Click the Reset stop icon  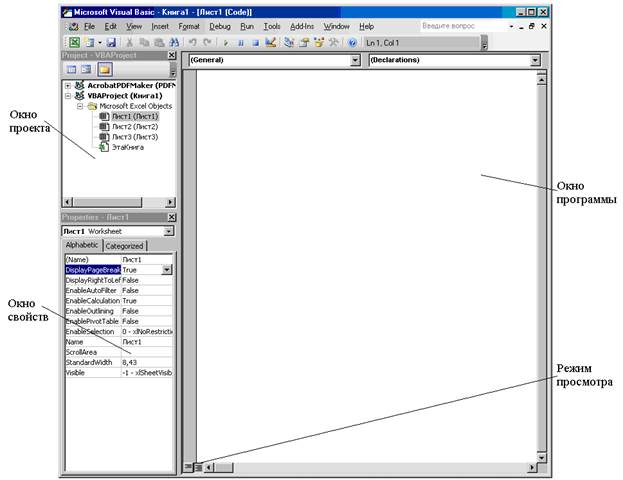(x=255, y=43)
